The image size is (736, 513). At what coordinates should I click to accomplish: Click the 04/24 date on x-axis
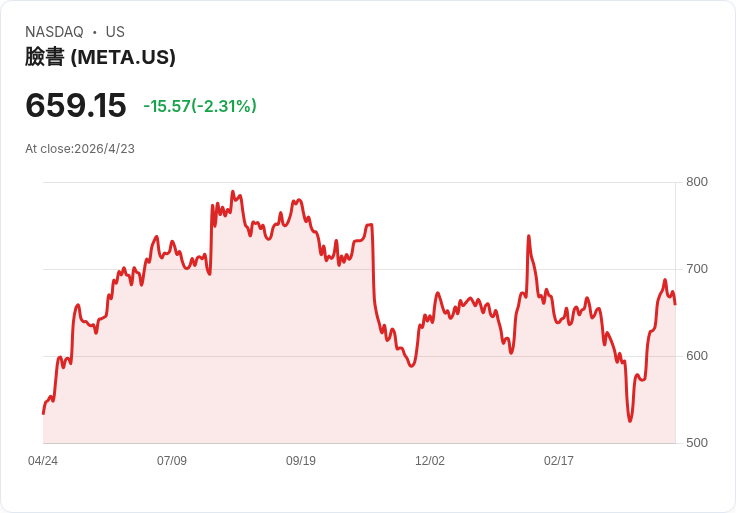click(x=43, y=461)
